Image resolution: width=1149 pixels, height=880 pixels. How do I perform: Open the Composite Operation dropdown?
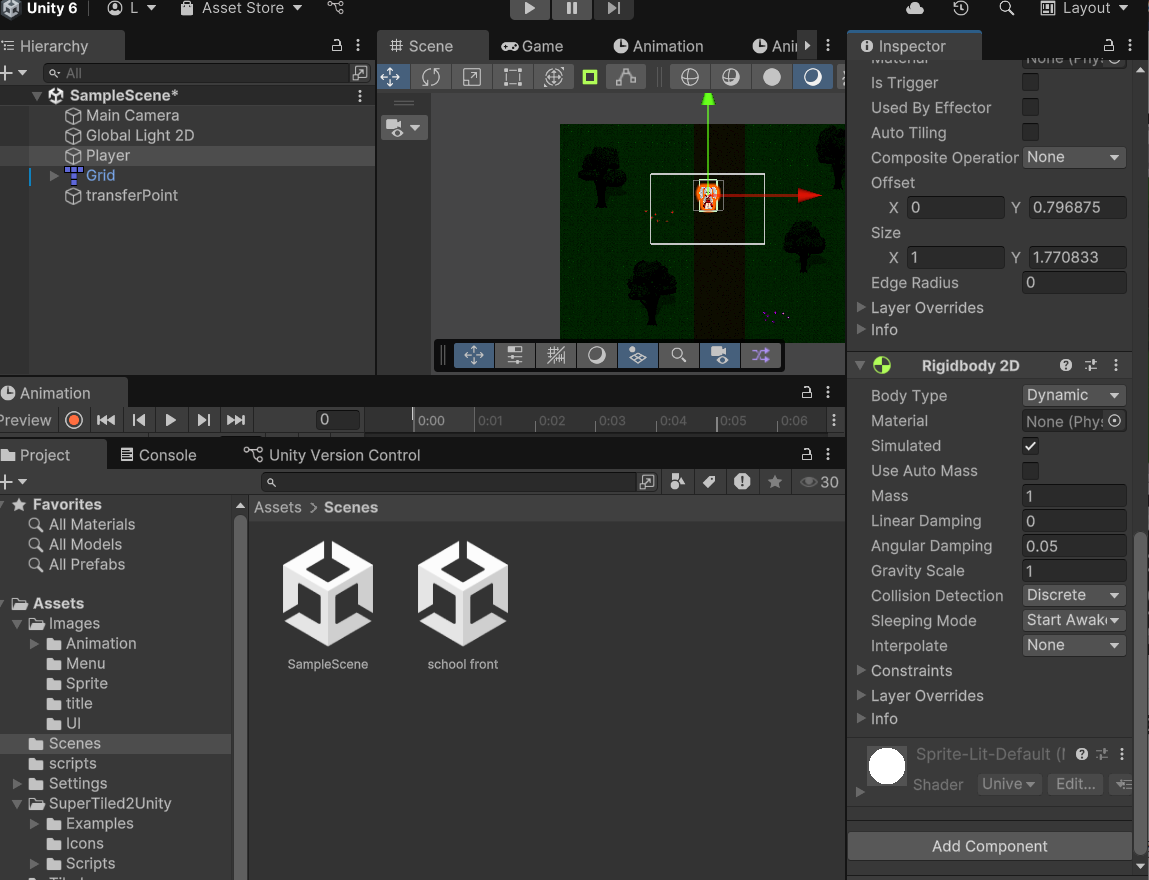pyautogui.click(x=1074, y=157)
